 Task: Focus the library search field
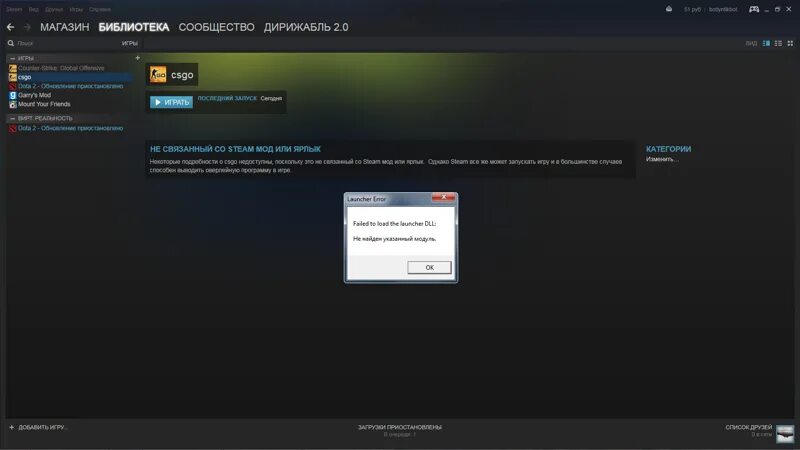pyautogui.click(x=66, y=43)
